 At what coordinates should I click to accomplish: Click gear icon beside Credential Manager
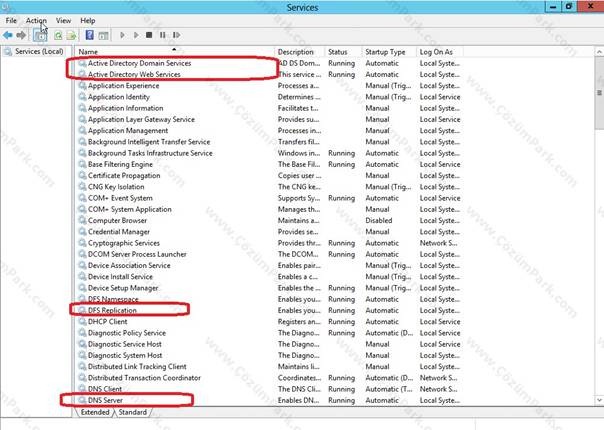click(82, 232)
